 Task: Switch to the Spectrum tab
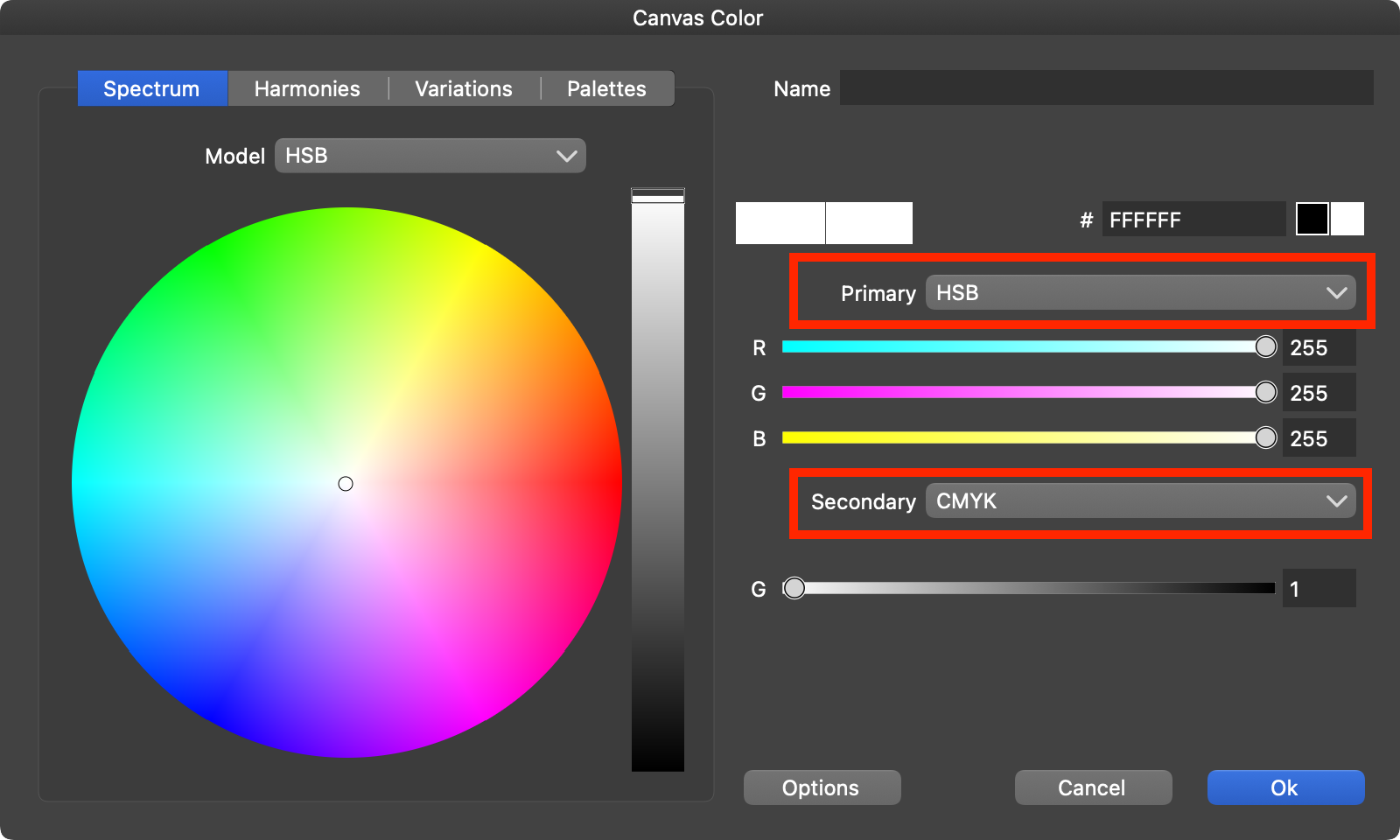(x=151, y=88)
